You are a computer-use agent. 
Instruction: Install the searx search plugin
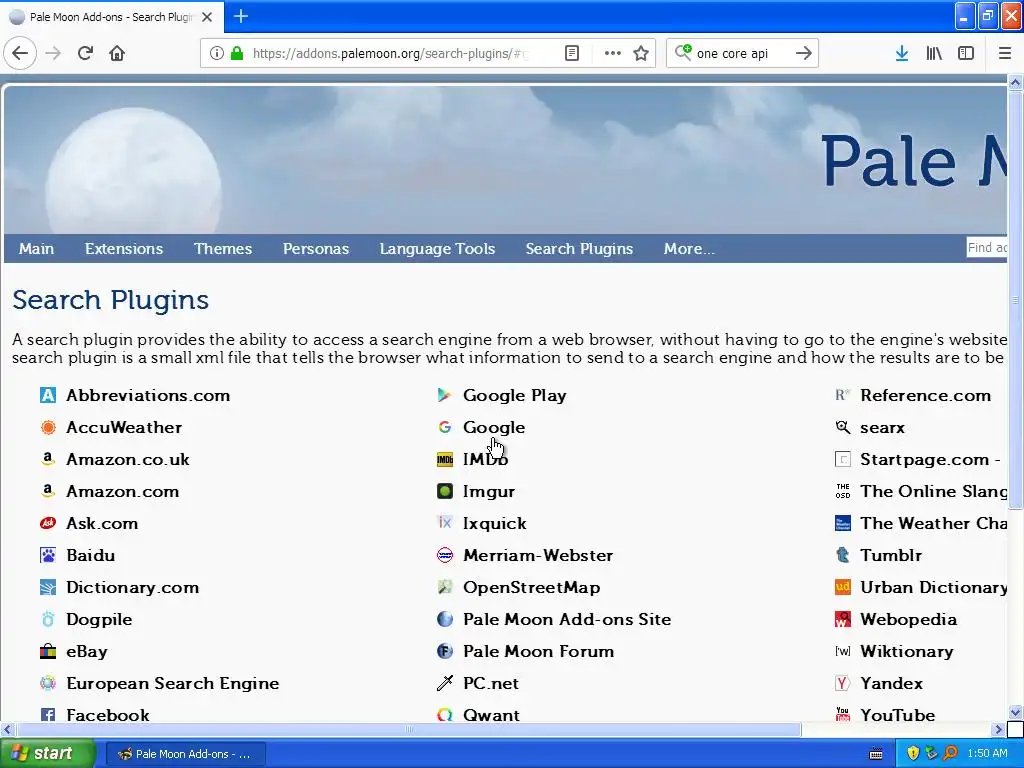[x=882, y=427]
